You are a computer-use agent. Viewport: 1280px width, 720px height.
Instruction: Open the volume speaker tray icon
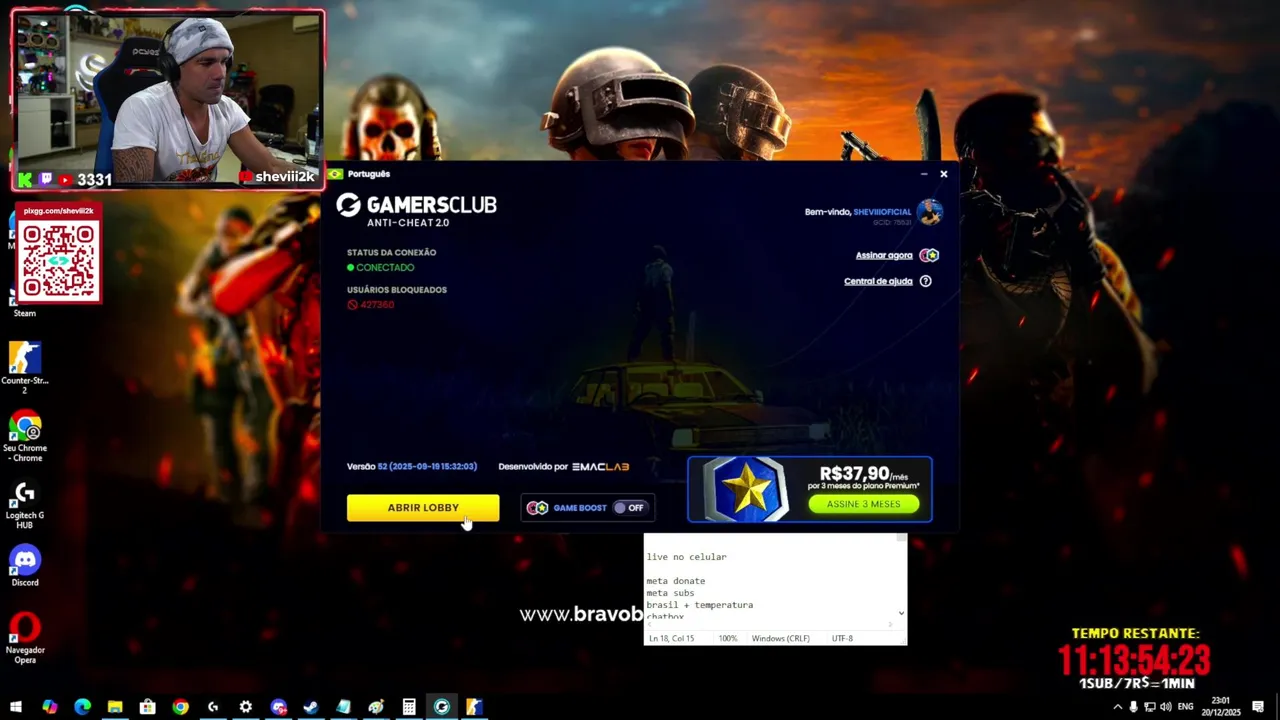[x=1165, y=707]
